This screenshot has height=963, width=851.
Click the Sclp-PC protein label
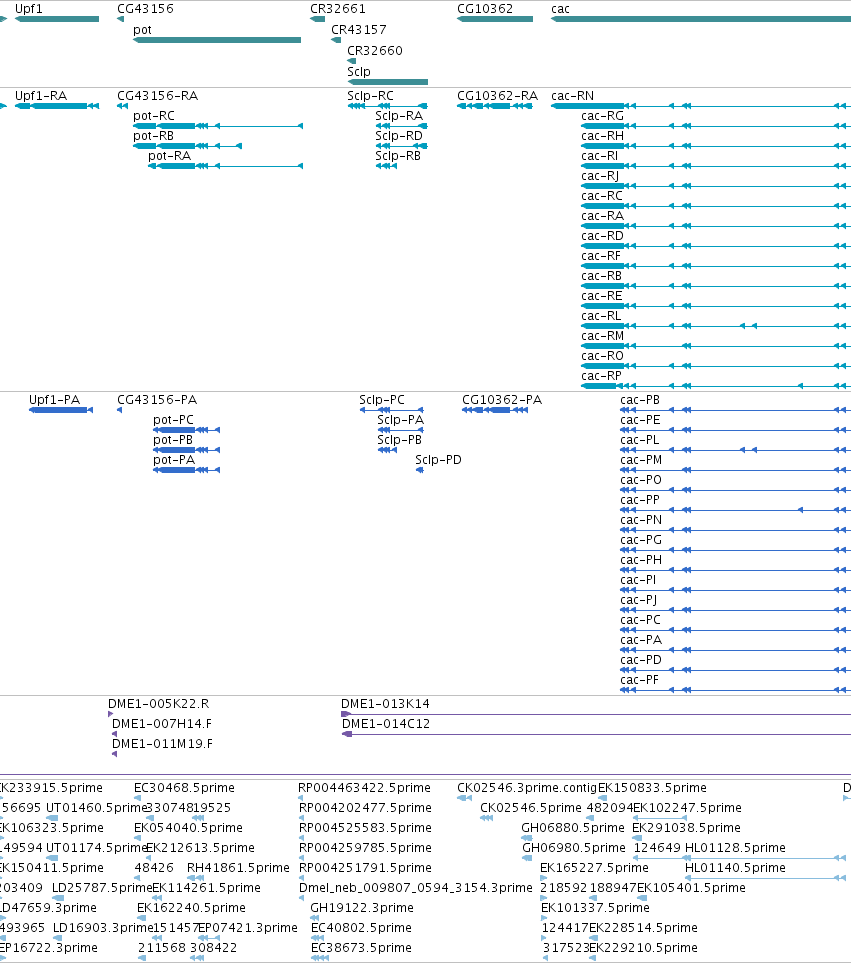(382, 400)
